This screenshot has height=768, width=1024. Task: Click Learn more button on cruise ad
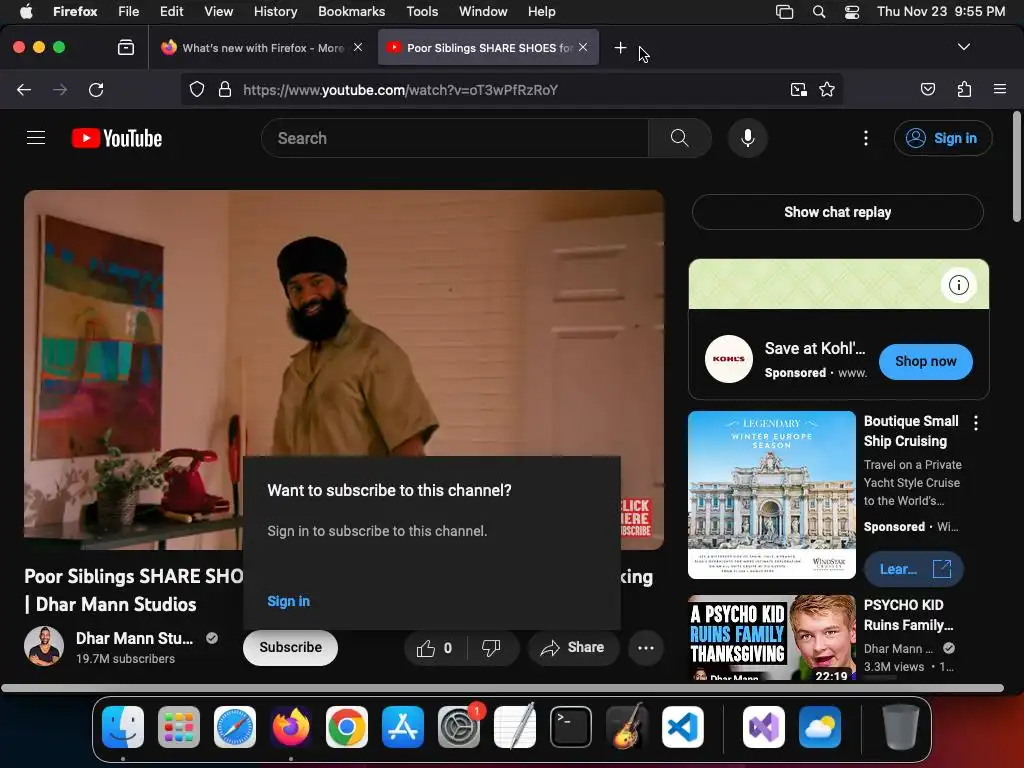[914, 569]
